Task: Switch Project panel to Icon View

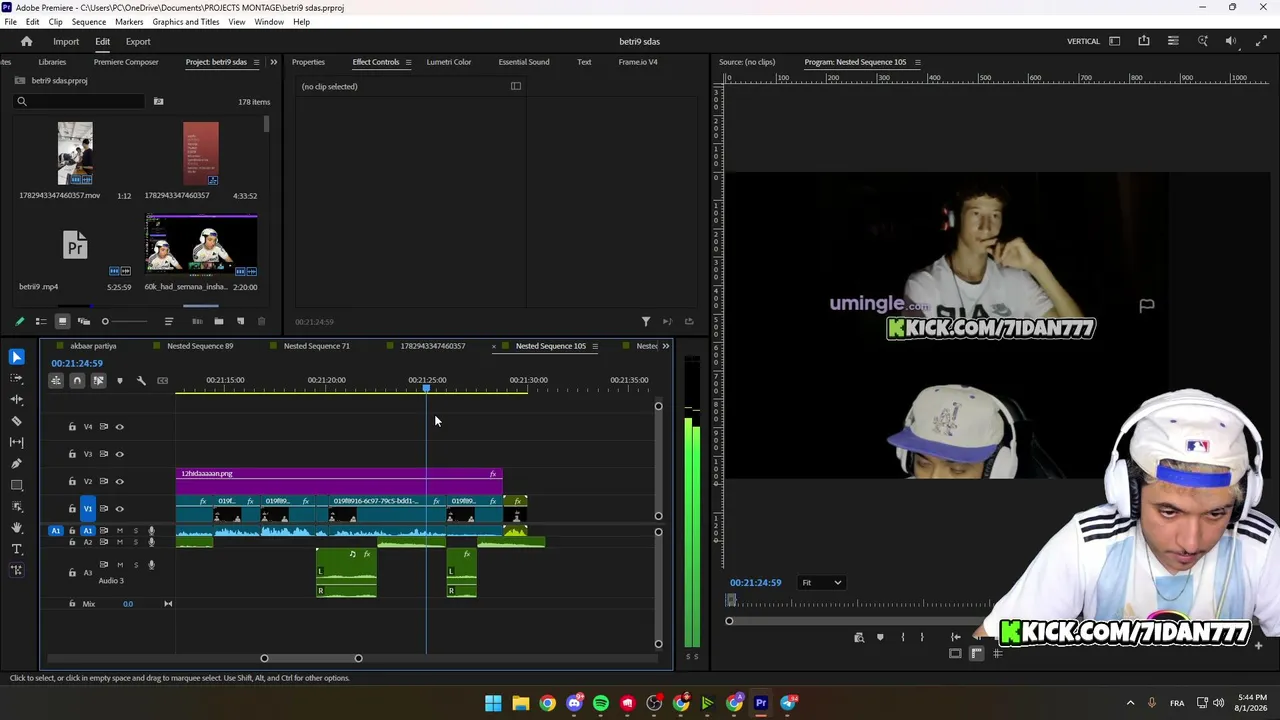Action: point(62,321)
